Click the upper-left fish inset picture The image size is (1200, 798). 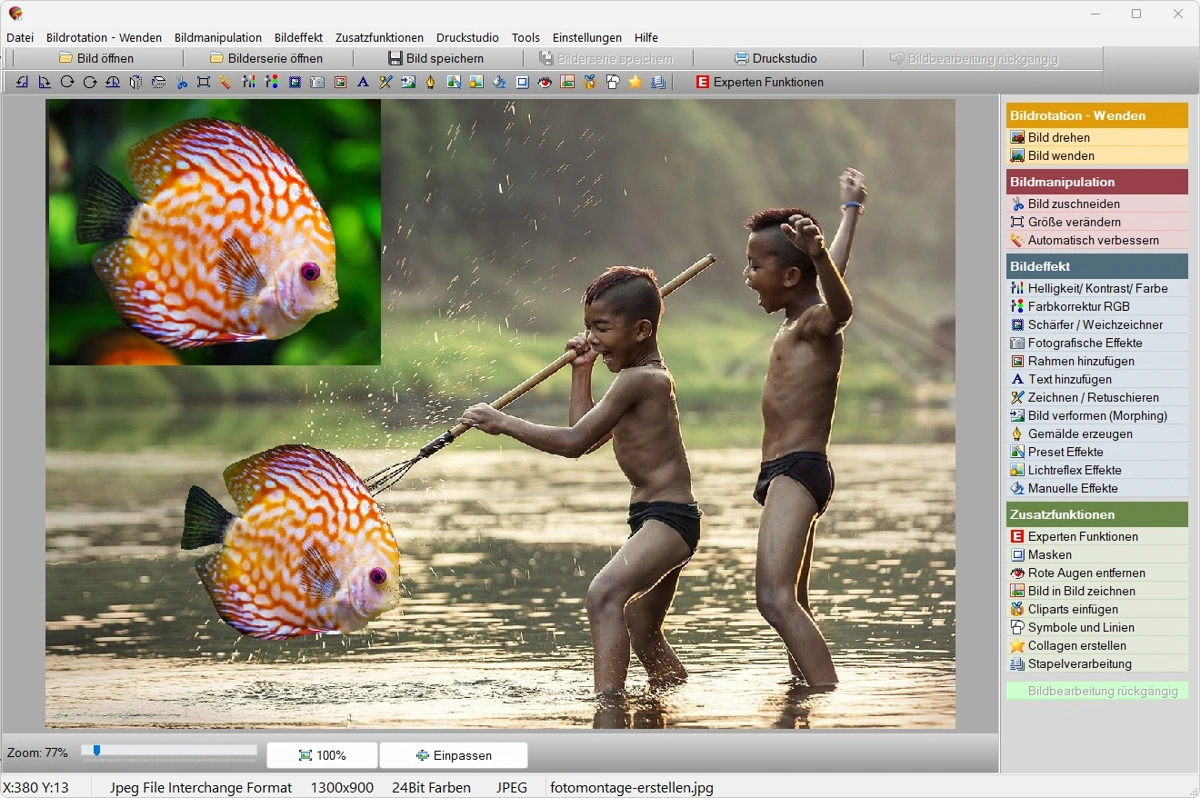[x=214, y=231]
